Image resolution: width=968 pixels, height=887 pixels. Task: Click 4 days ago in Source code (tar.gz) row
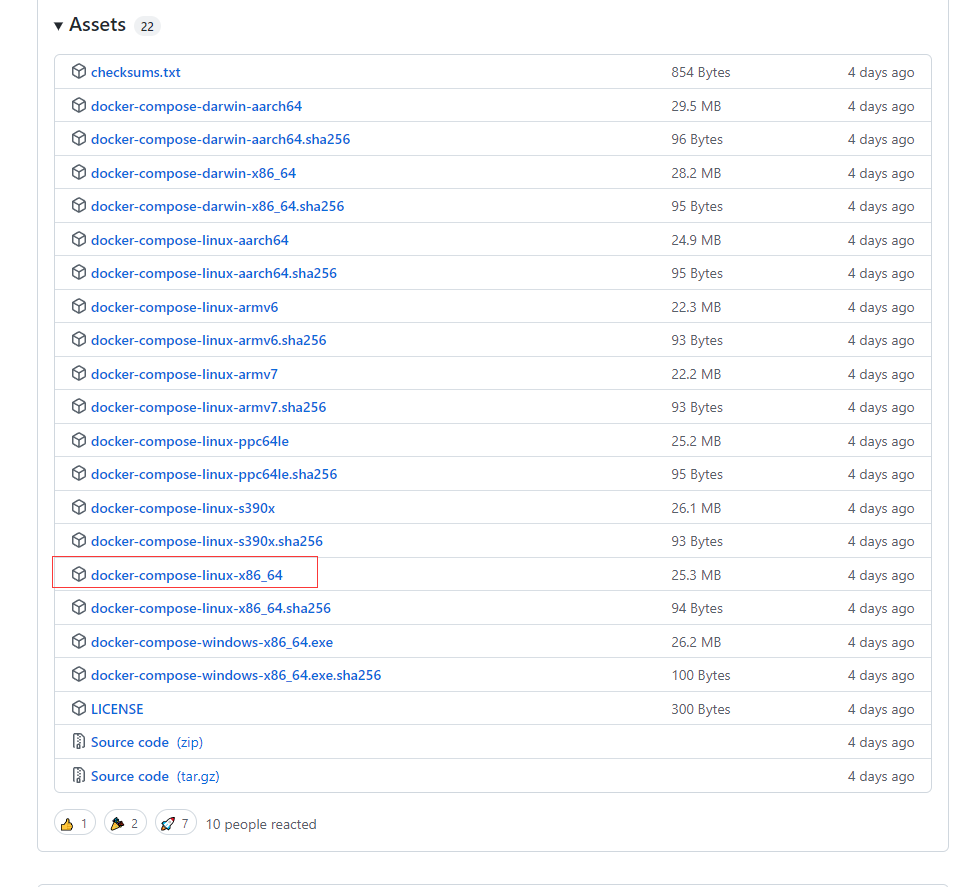[x=881, y=776]
